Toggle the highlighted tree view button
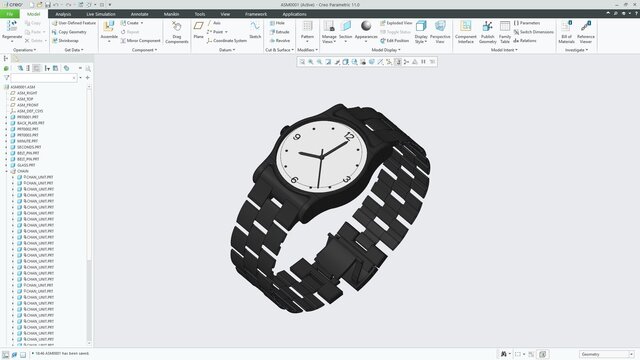Image resolution: width=640 pixels, height=360 pixels. pyautogui.click(x=37, y=68)
